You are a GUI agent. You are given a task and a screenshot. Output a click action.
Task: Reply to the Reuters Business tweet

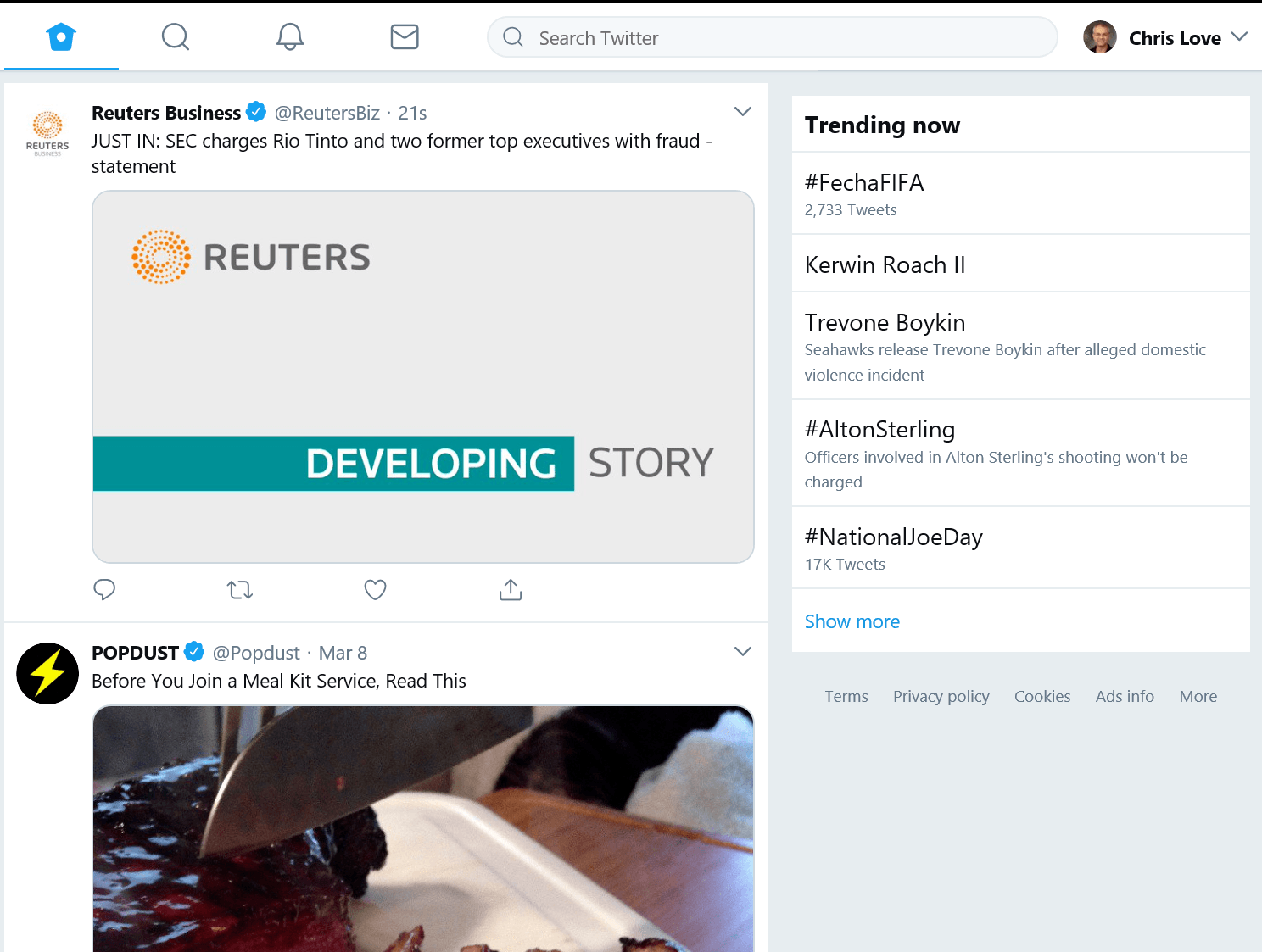click(x=104, y=589)
